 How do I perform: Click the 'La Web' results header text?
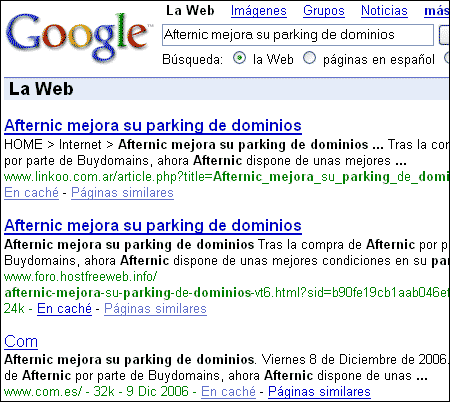point(41,89)
